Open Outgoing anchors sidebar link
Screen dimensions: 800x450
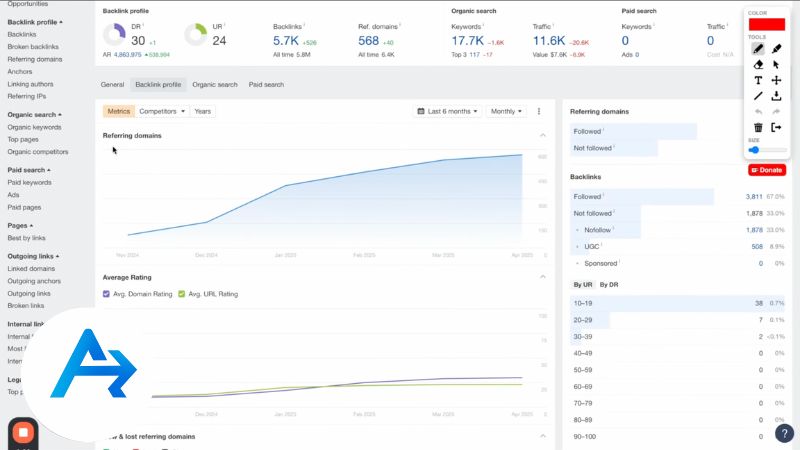point(34,281)
